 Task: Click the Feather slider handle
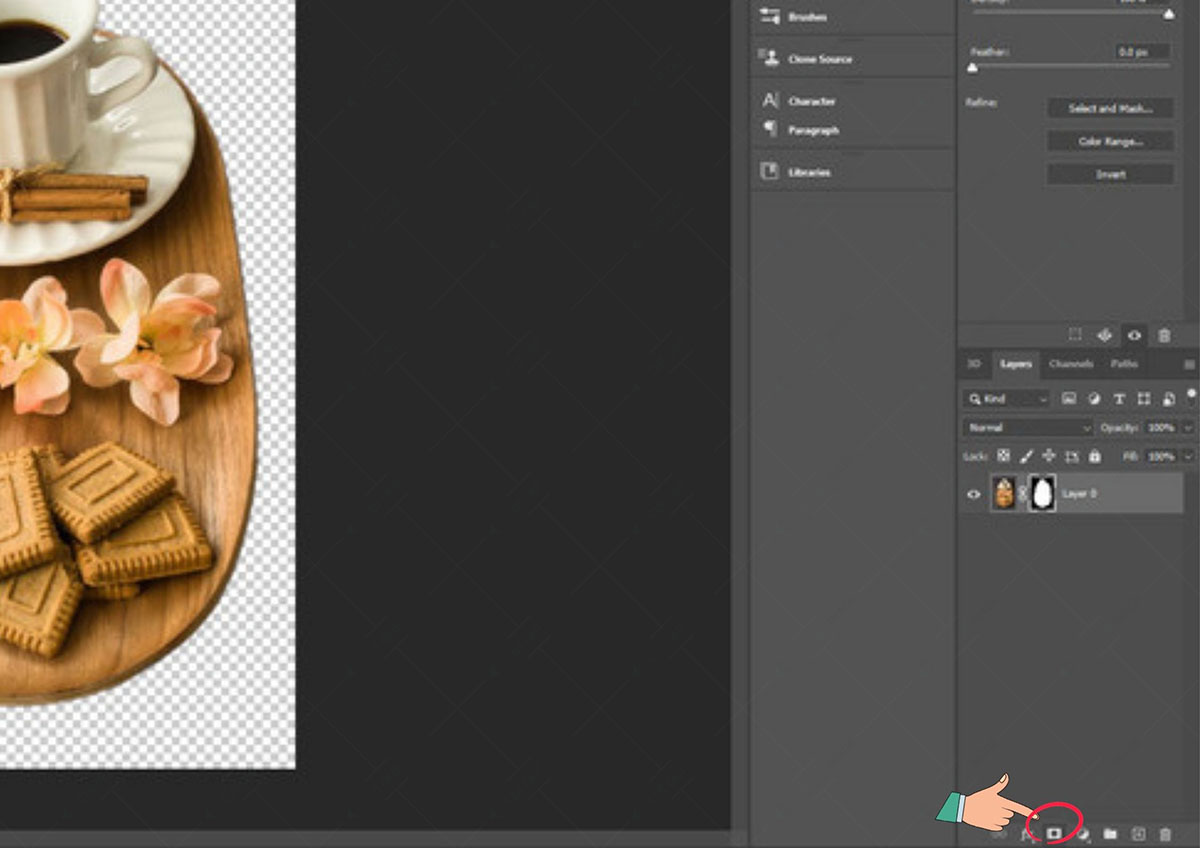[972, 68]
